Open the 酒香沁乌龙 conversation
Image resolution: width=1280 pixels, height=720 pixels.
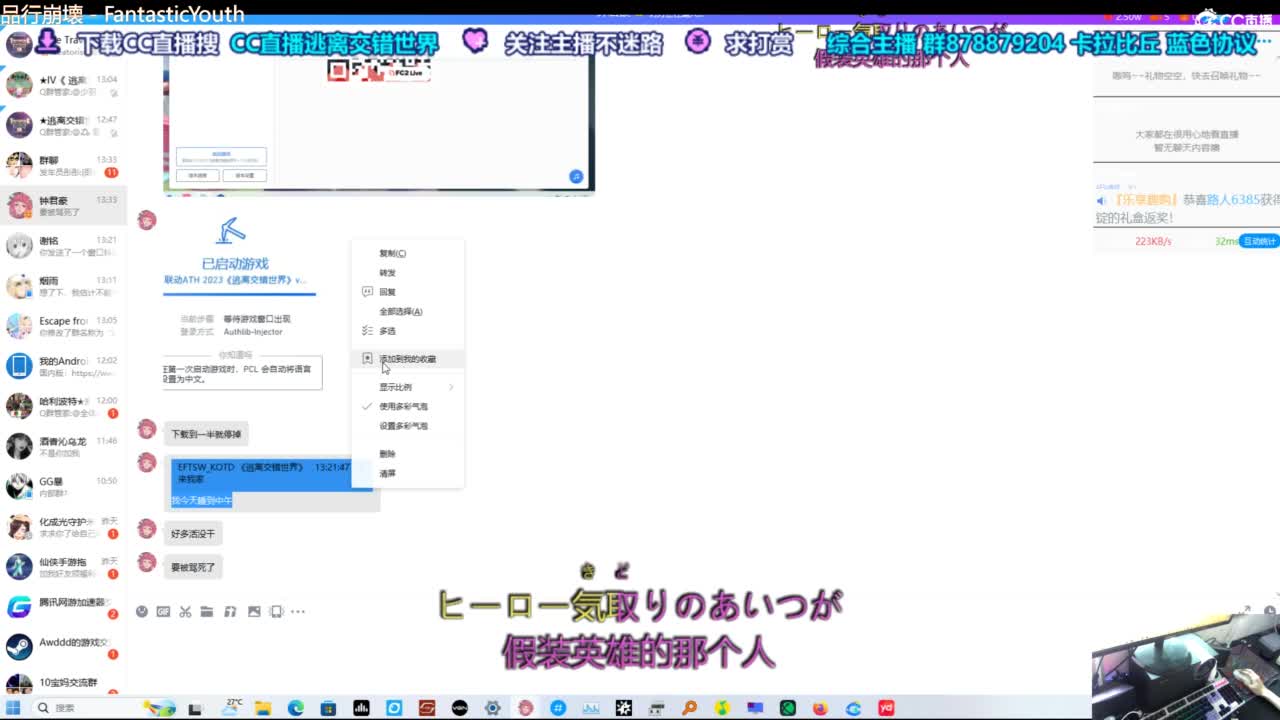(x=63, y=446)
